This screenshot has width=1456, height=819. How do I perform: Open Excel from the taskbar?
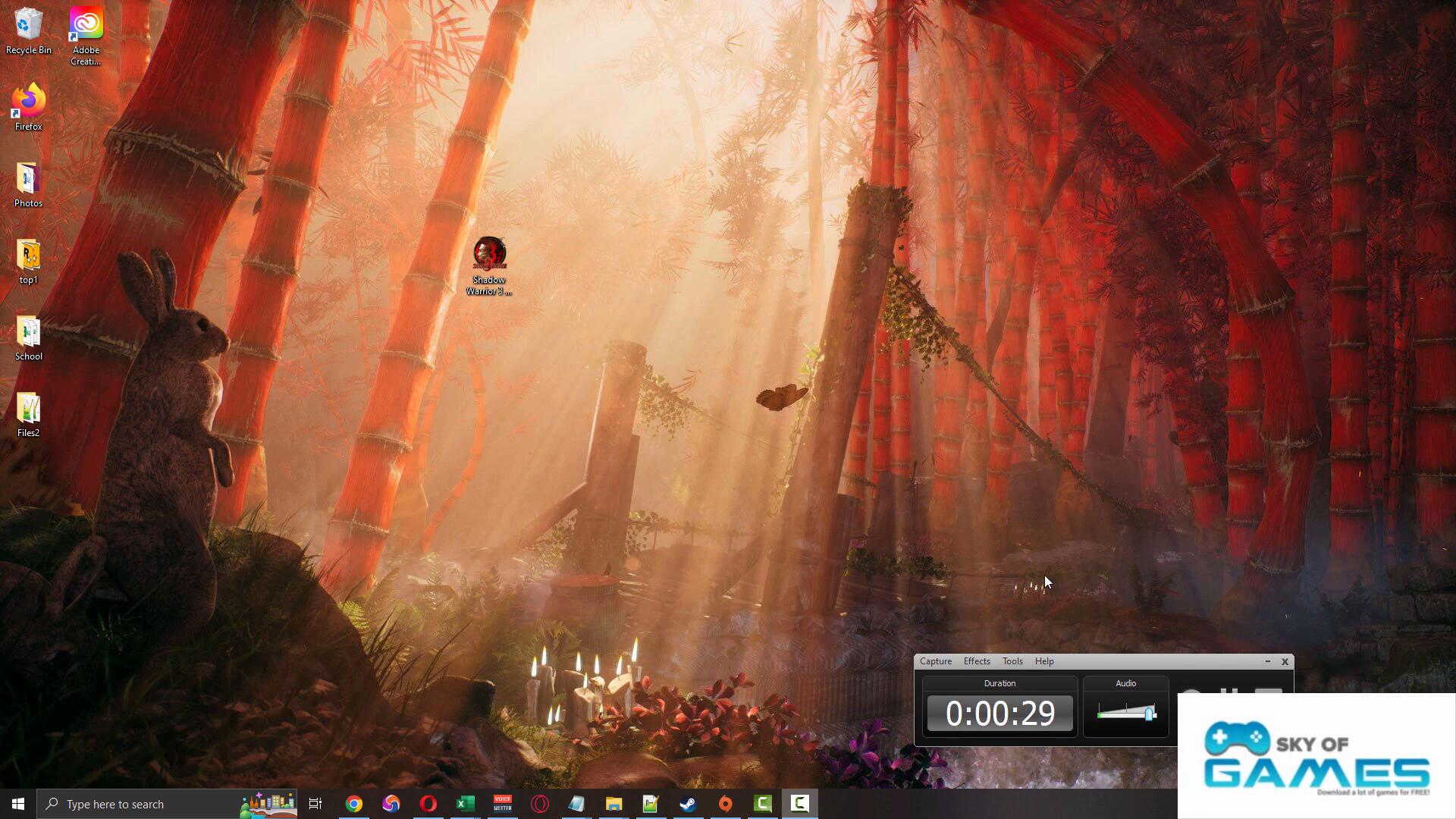465,804
